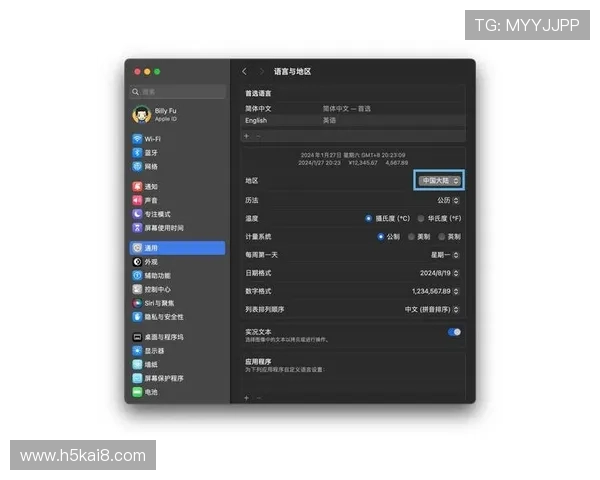Click the red close window button
Image resolution: width=600 pixels, height=480 pixels.
point(137,72)
